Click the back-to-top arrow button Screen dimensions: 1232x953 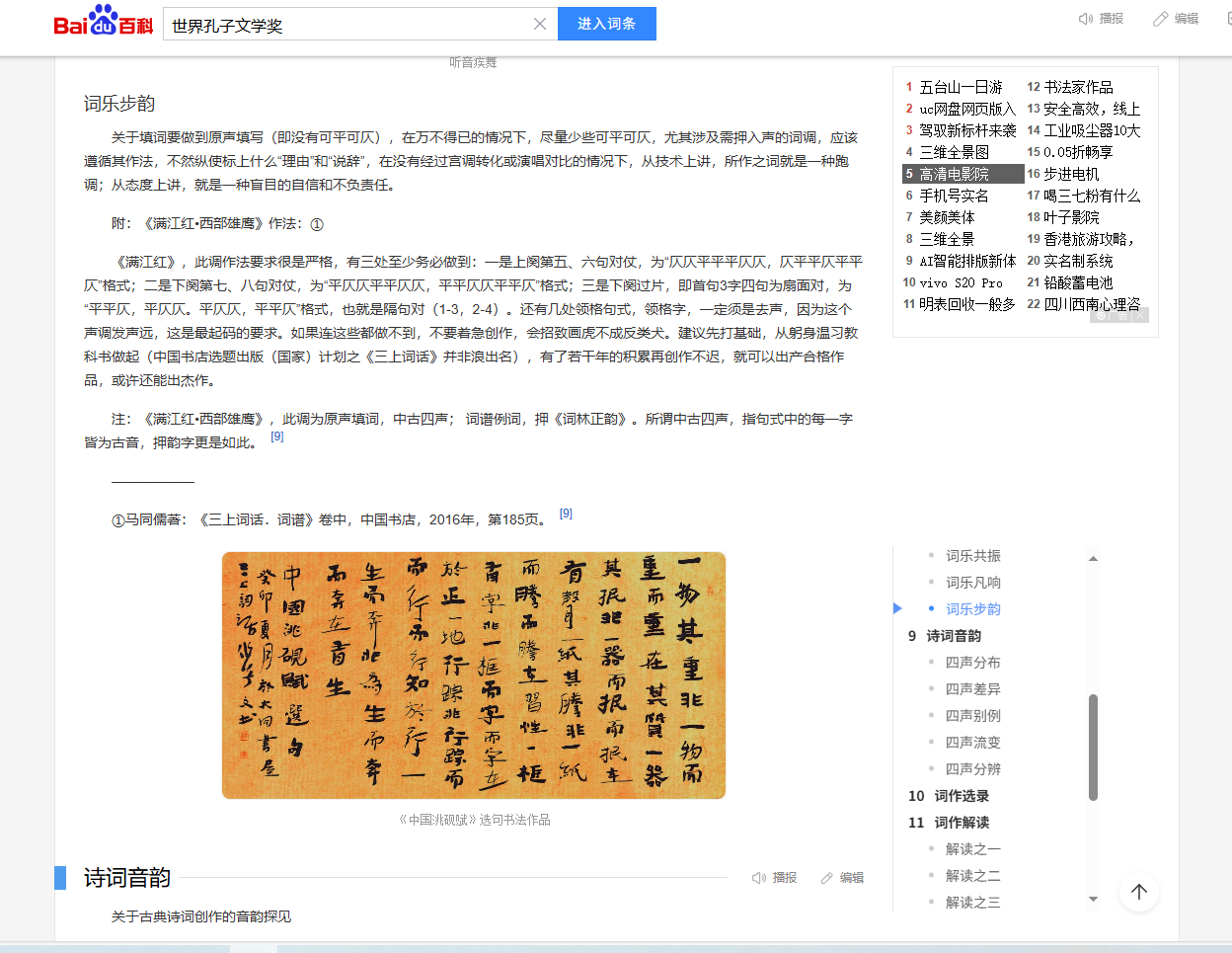click(x=1138, y=892)
